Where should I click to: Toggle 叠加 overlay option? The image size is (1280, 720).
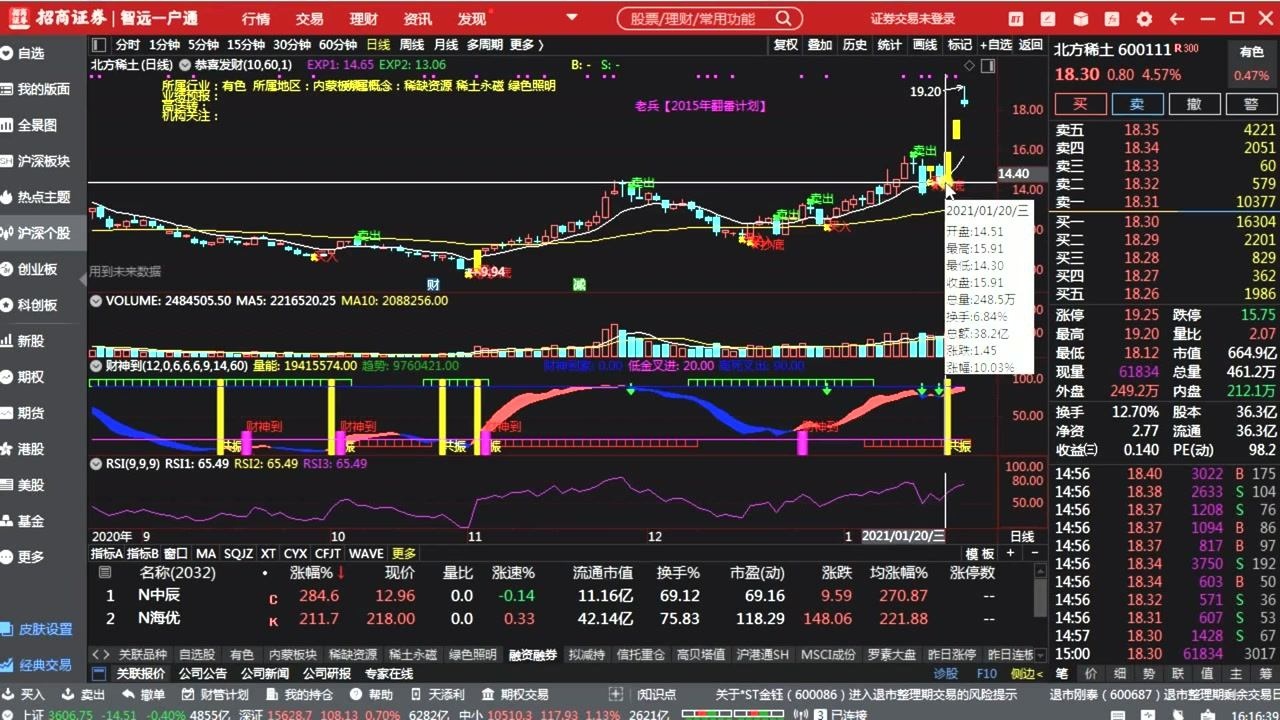pyautogui.click(x=820, y=44)
